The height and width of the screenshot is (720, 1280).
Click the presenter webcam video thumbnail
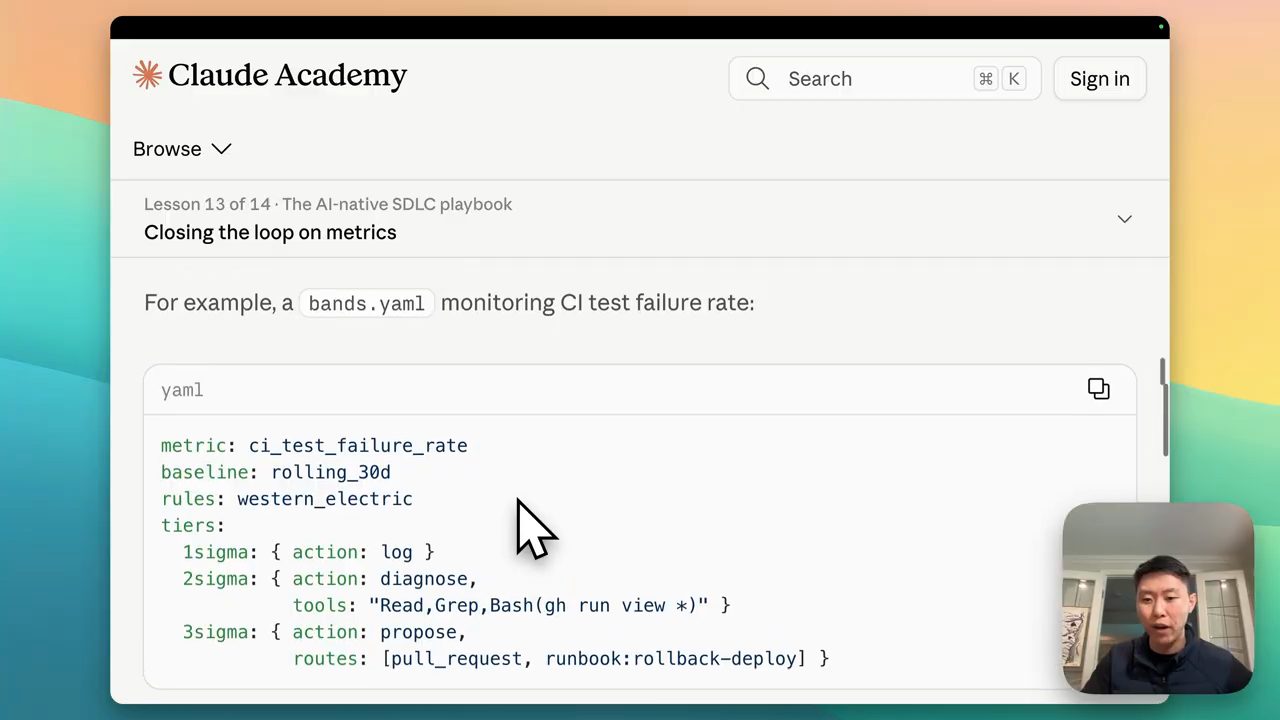coord(1158,598)
